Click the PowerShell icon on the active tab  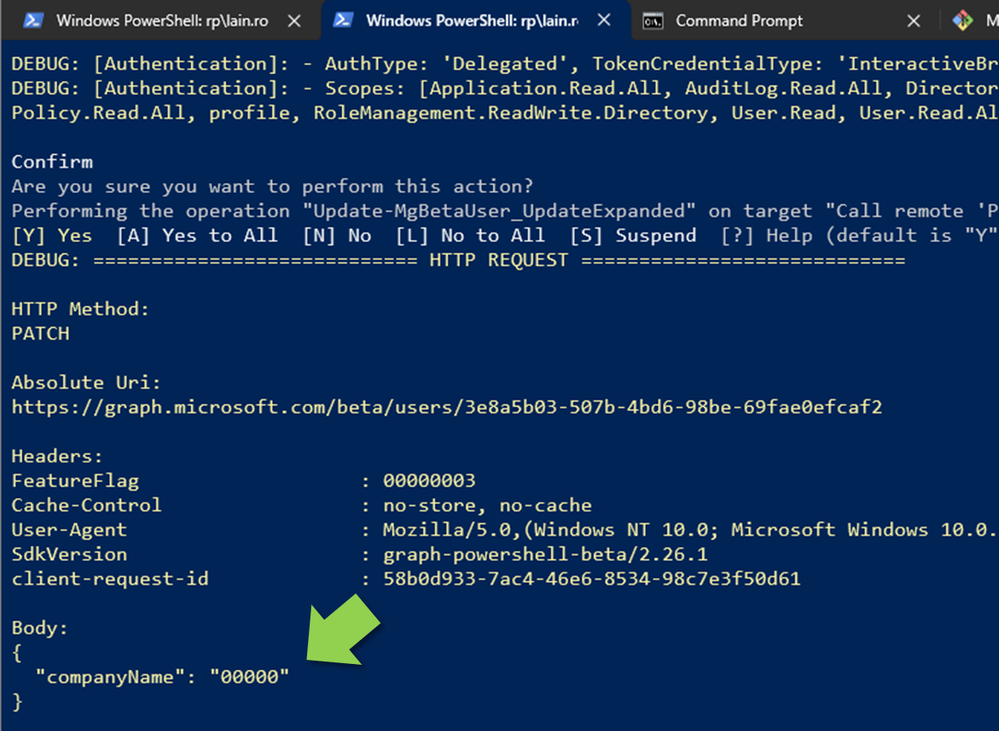click(x=343, y=20)
